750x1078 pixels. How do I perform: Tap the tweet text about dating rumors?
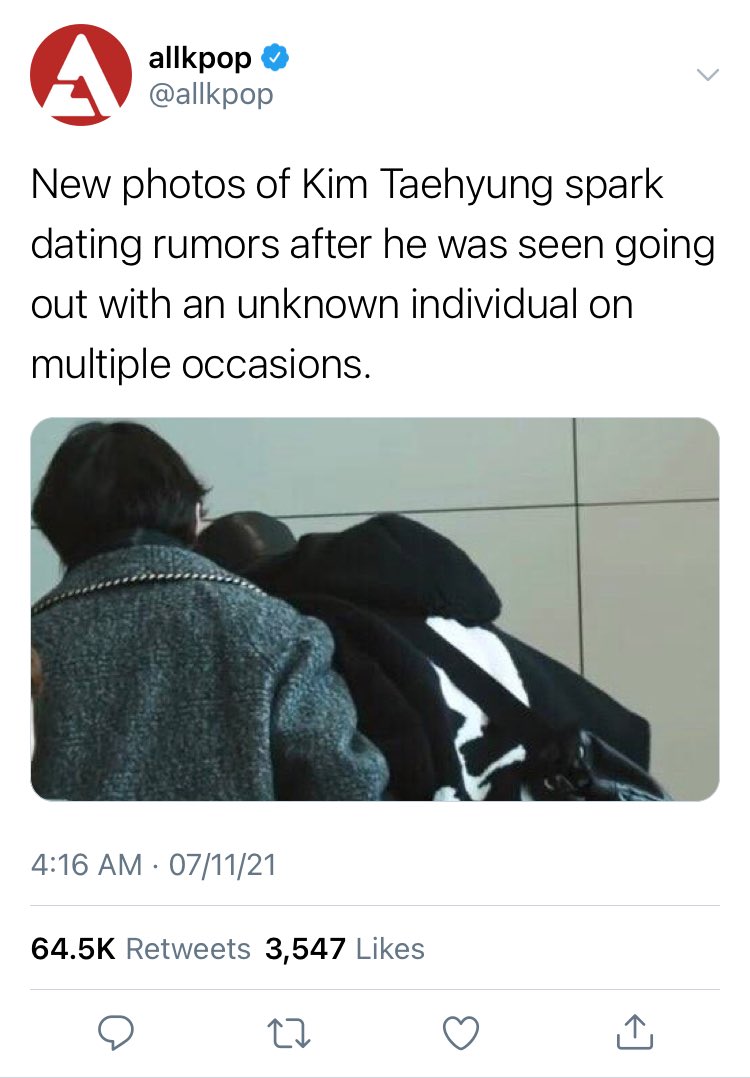[373, 274]
